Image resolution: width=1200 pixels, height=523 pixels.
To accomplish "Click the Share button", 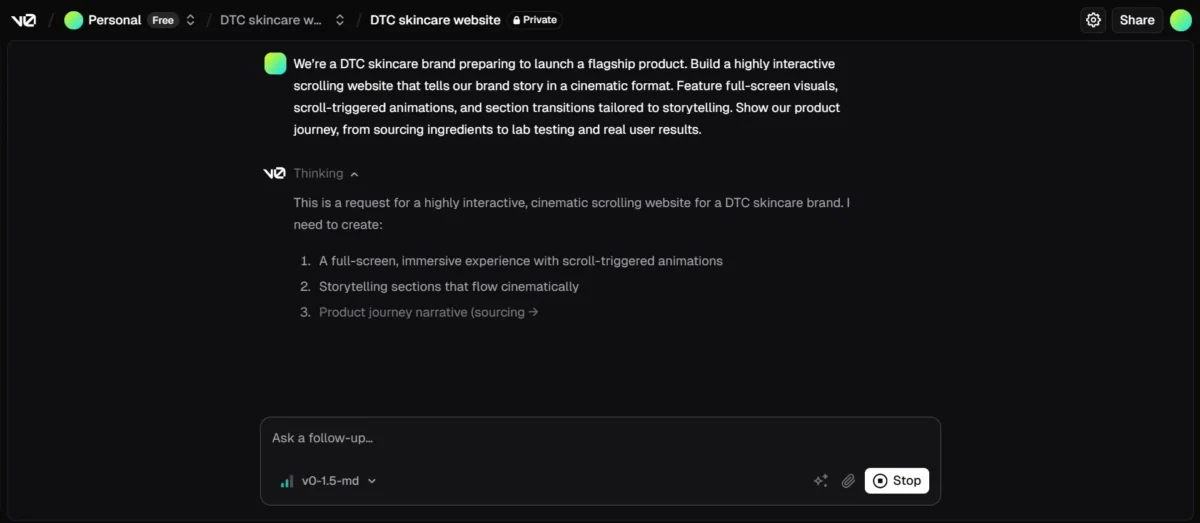I will (x=1137, y=20).
